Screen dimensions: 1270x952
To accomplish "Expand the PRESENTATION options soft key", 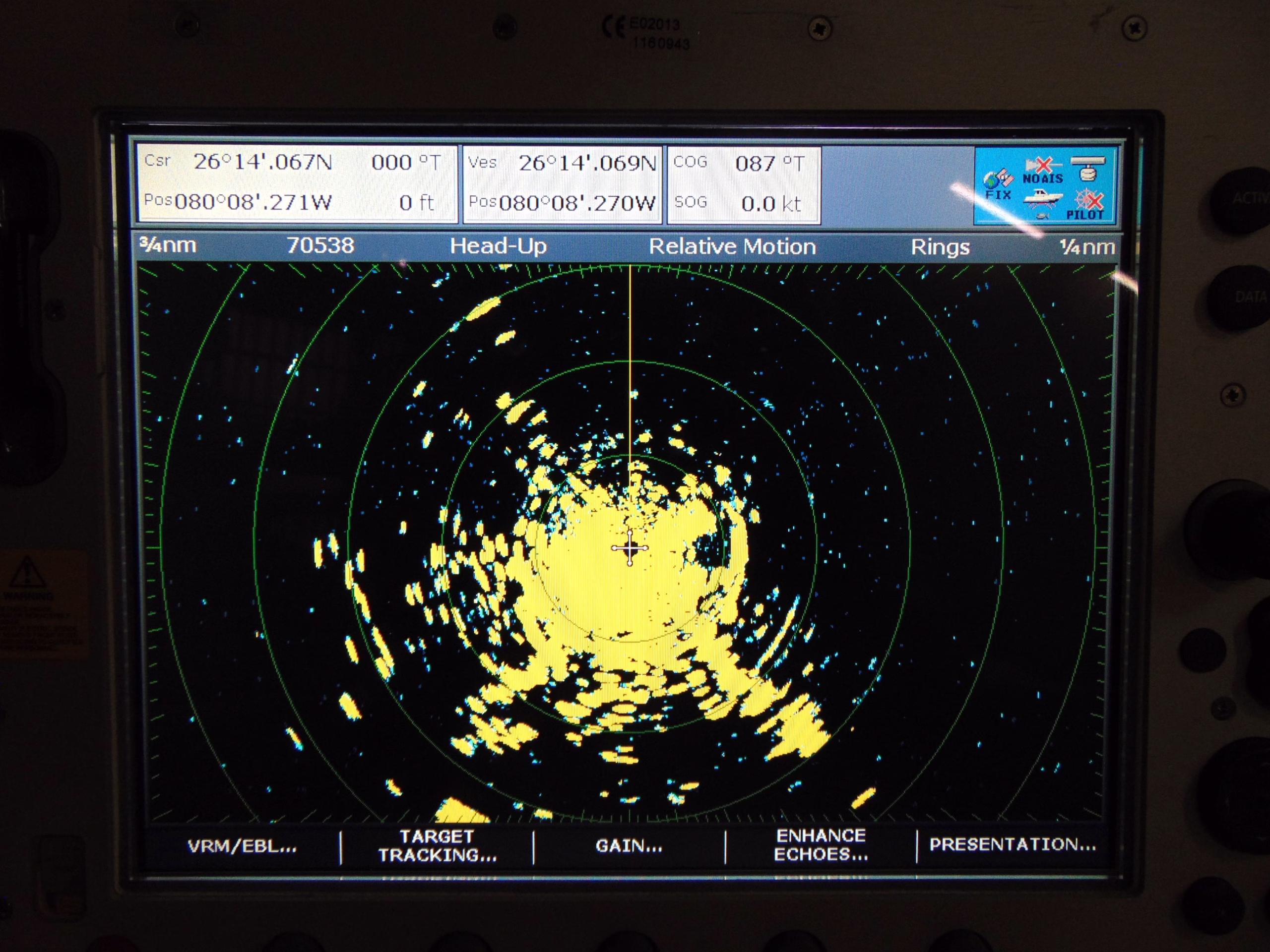I will click(x=1012, y=844).
